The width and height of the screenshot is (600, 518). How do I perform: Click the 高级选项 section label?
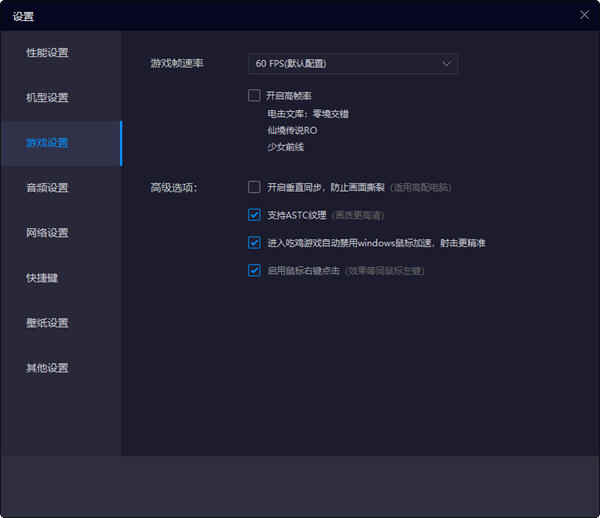tap(174, 188)
